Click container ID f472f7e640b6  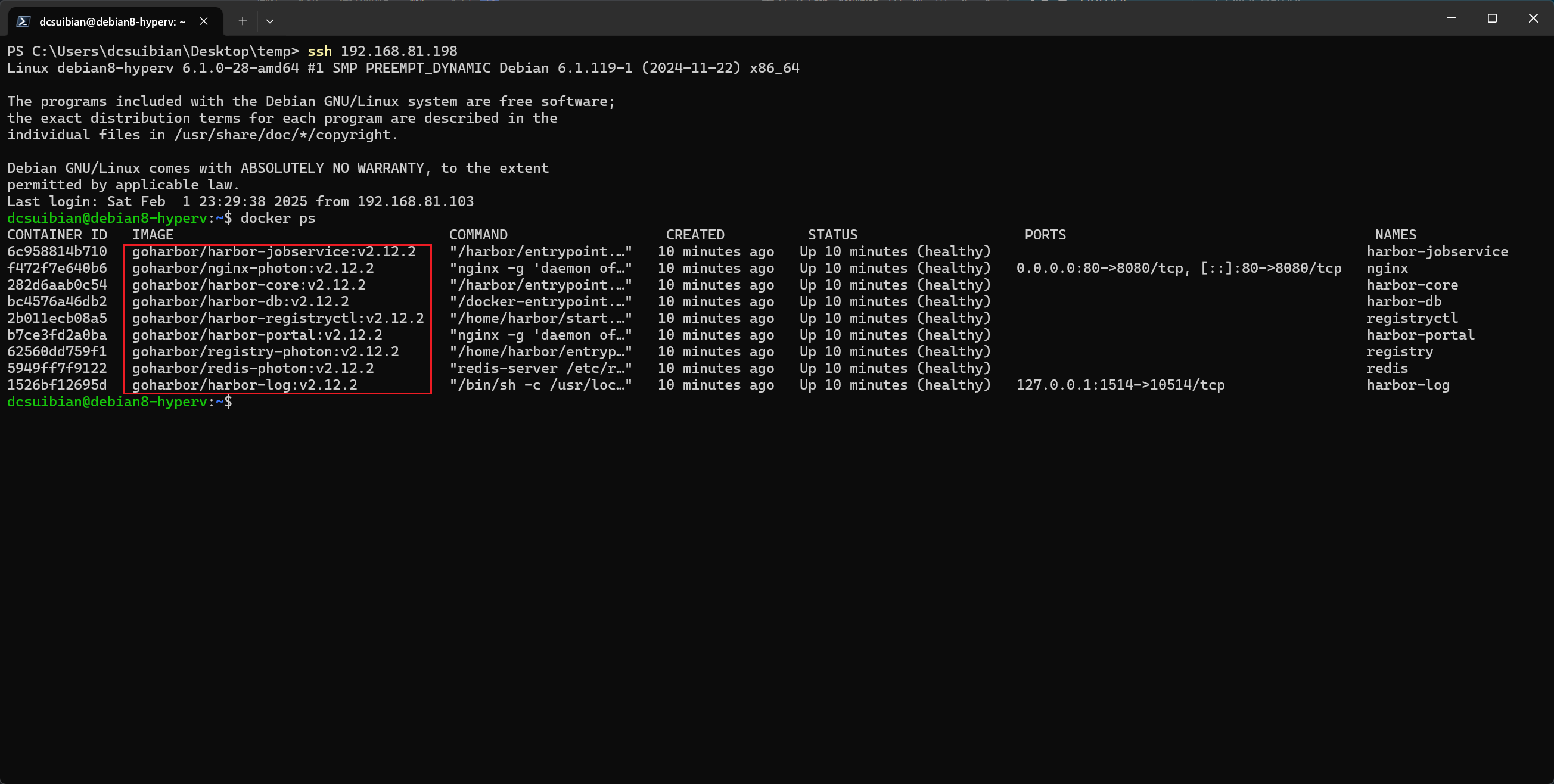(57, 268)
